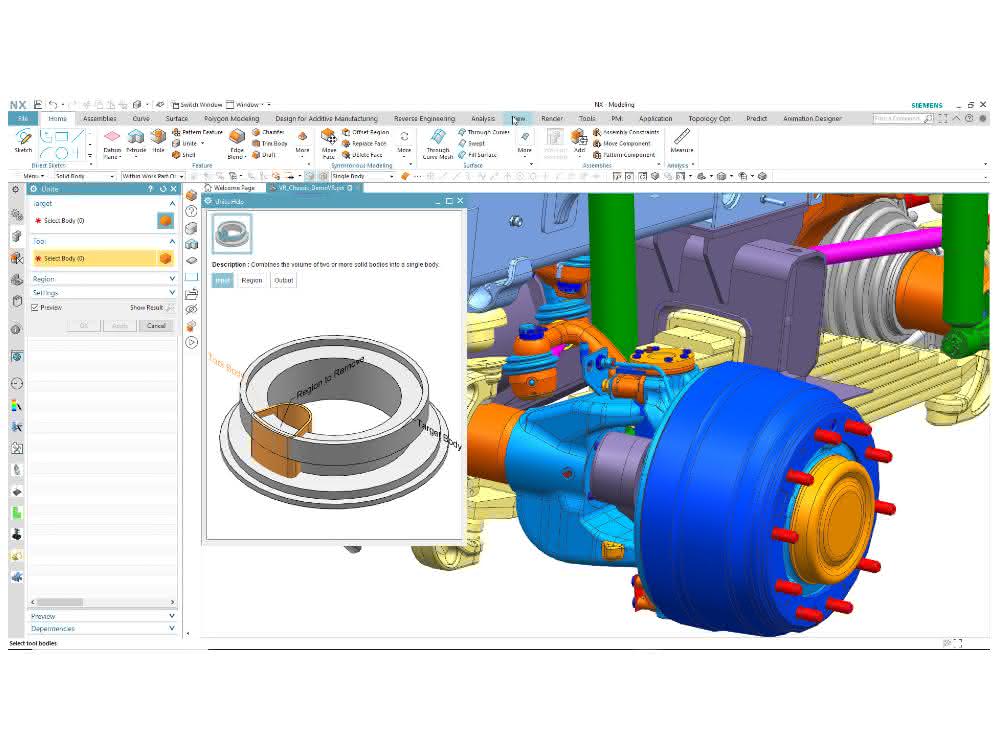Click the Find a Command search field
Image resolution: width=1000 pixels, height=750 pixels.
tap(902, 119)
